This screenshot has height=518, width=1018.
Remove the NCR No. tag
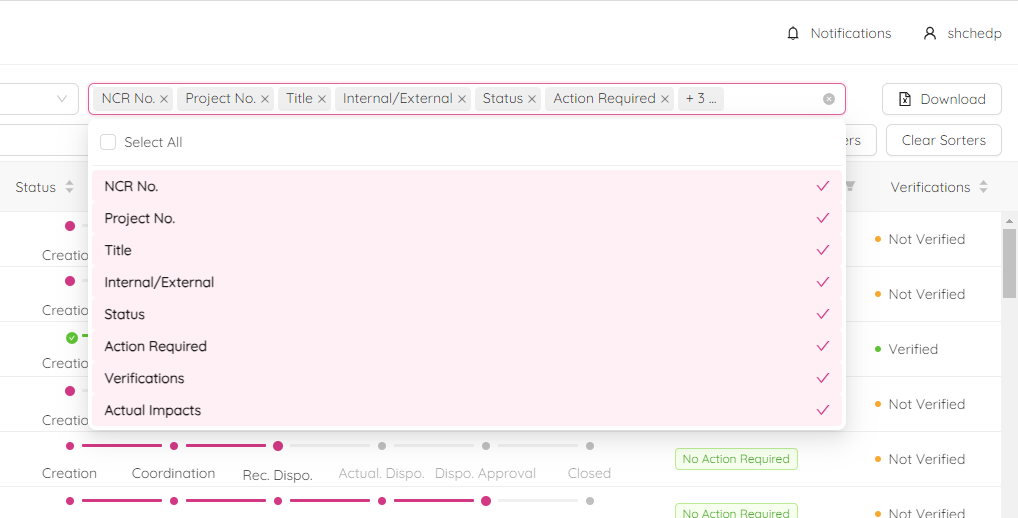[x=164, y=99]
